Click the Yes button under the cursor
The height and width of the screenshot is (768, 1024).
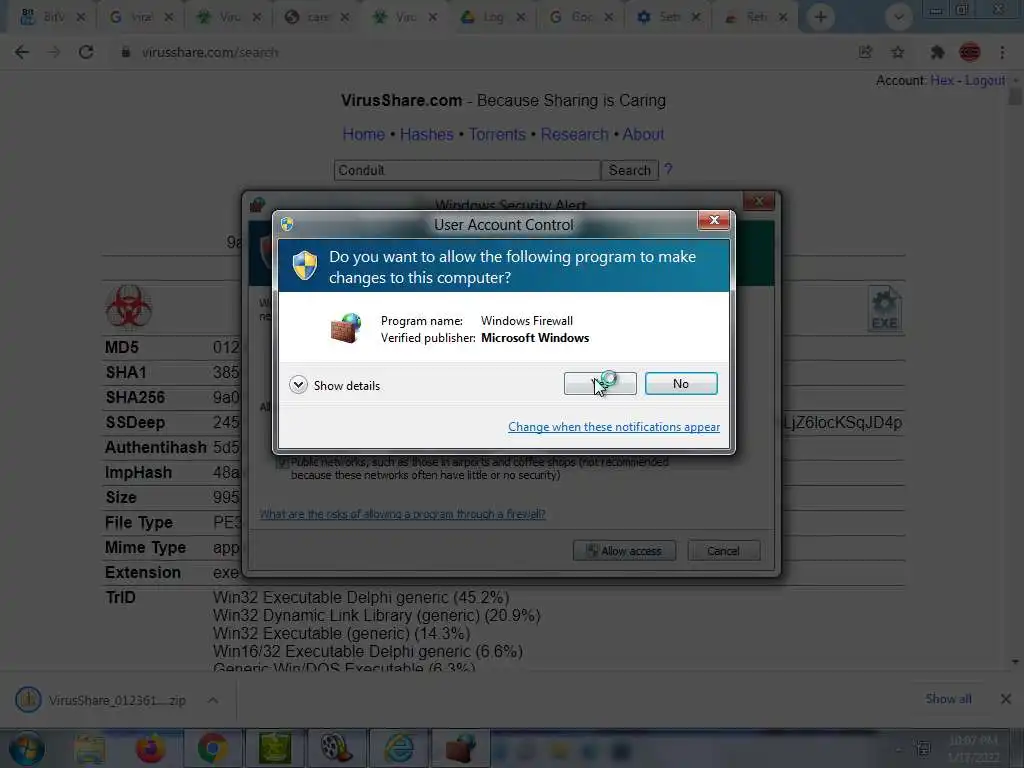pyautogui.click(x=600, y=383)
